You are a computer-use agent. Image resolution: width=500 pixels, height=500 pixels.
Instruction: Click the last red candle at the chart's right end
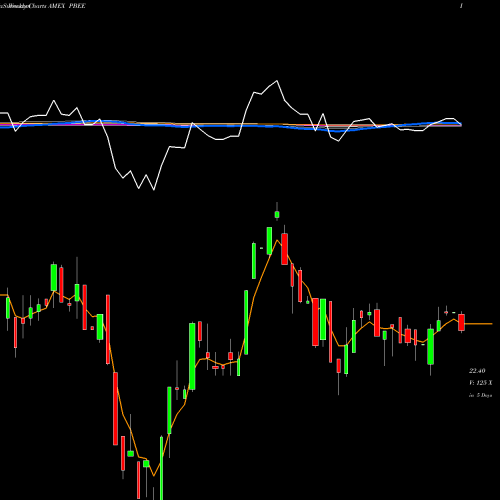(461, 322)
